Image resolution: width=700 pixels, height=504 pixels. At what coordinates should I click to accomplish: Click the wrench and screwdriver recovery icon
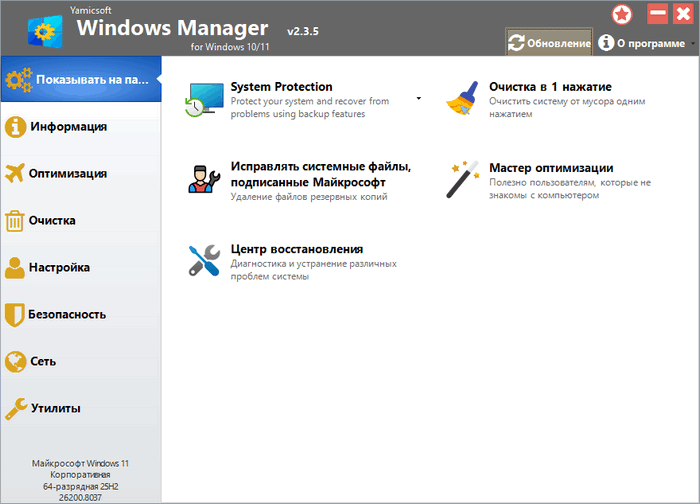tap(204, 261)
